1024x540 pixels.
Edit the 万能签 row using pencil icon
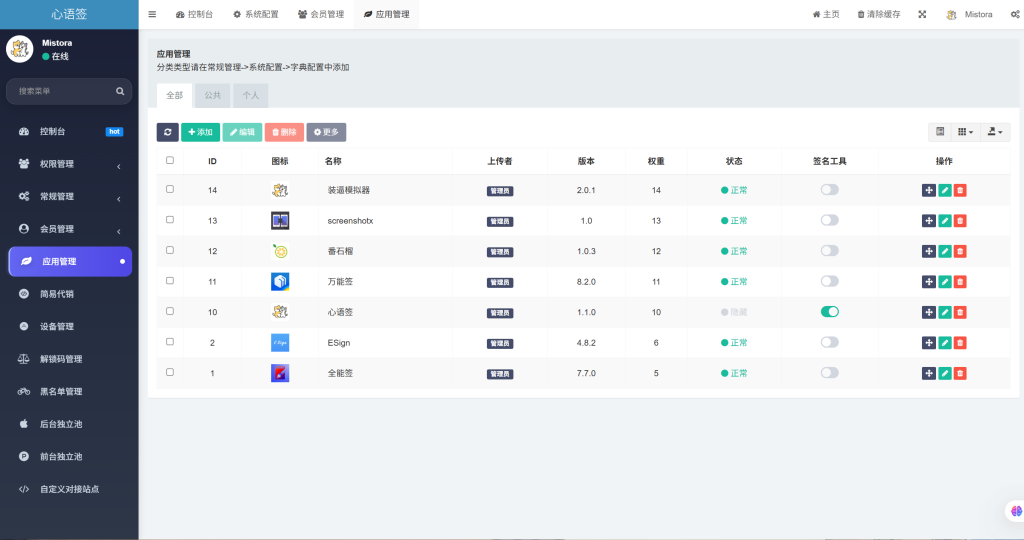tap(945, 281)
